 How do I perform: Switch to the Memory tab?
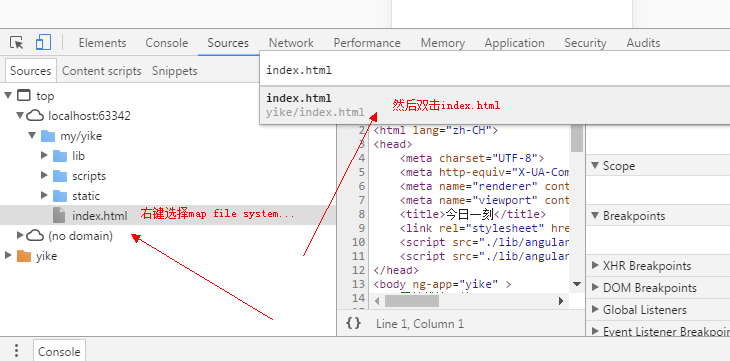[x=443, y=43]
